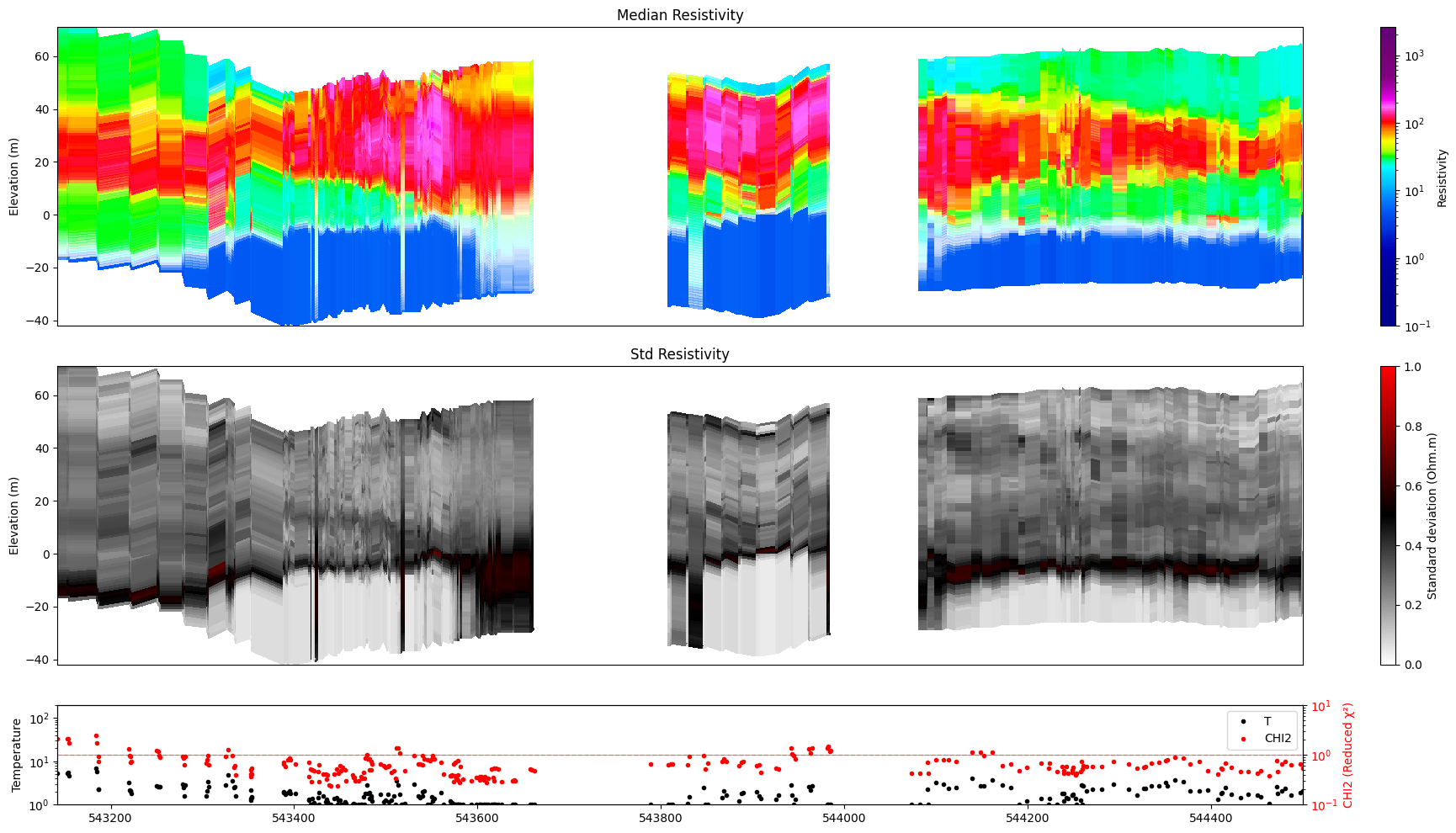Click the rainbow Resistivity colorbar
The image size is (1456, 833).
1388,177
